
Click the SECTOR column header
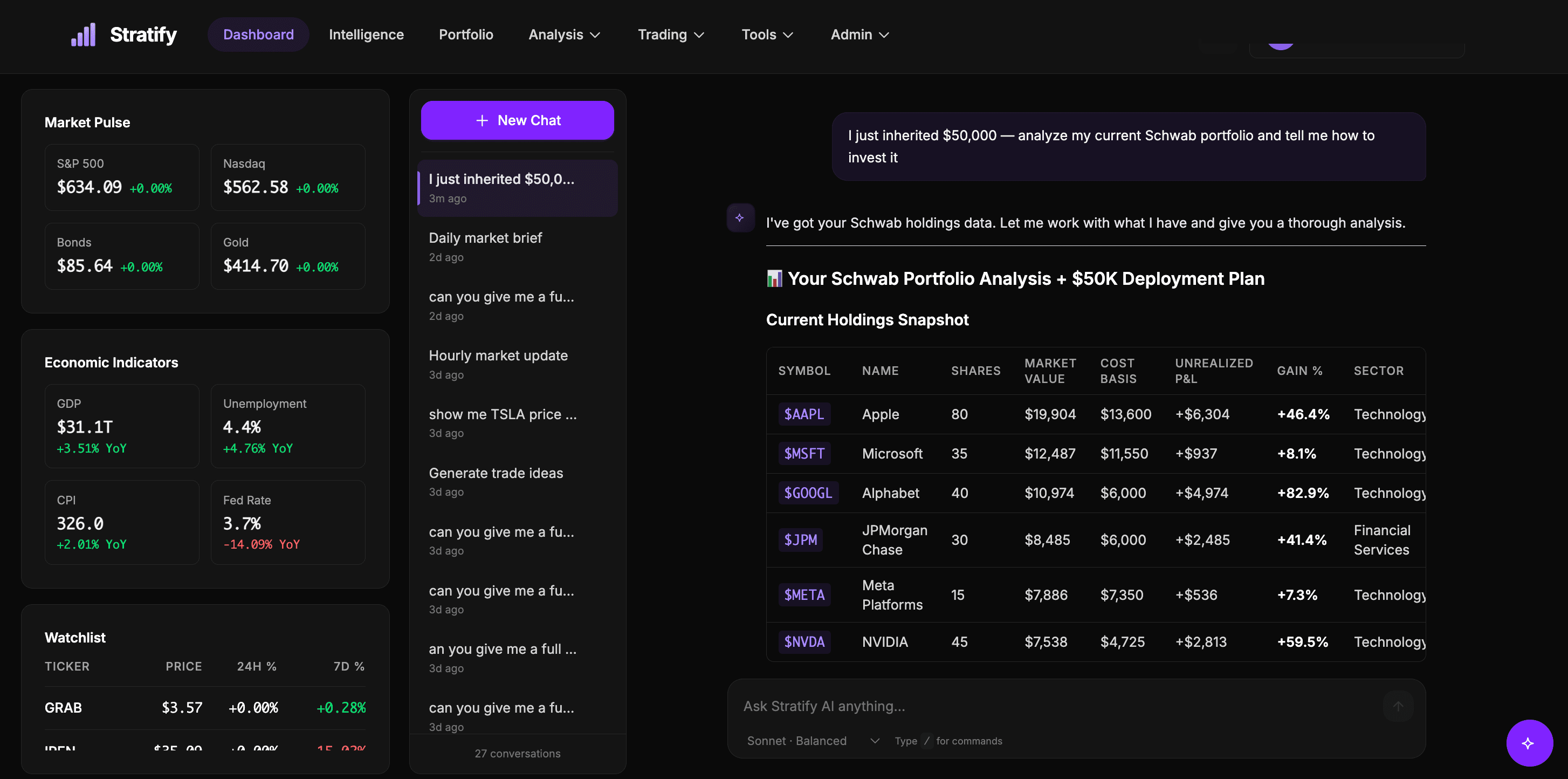click(x=1379, y=371)
